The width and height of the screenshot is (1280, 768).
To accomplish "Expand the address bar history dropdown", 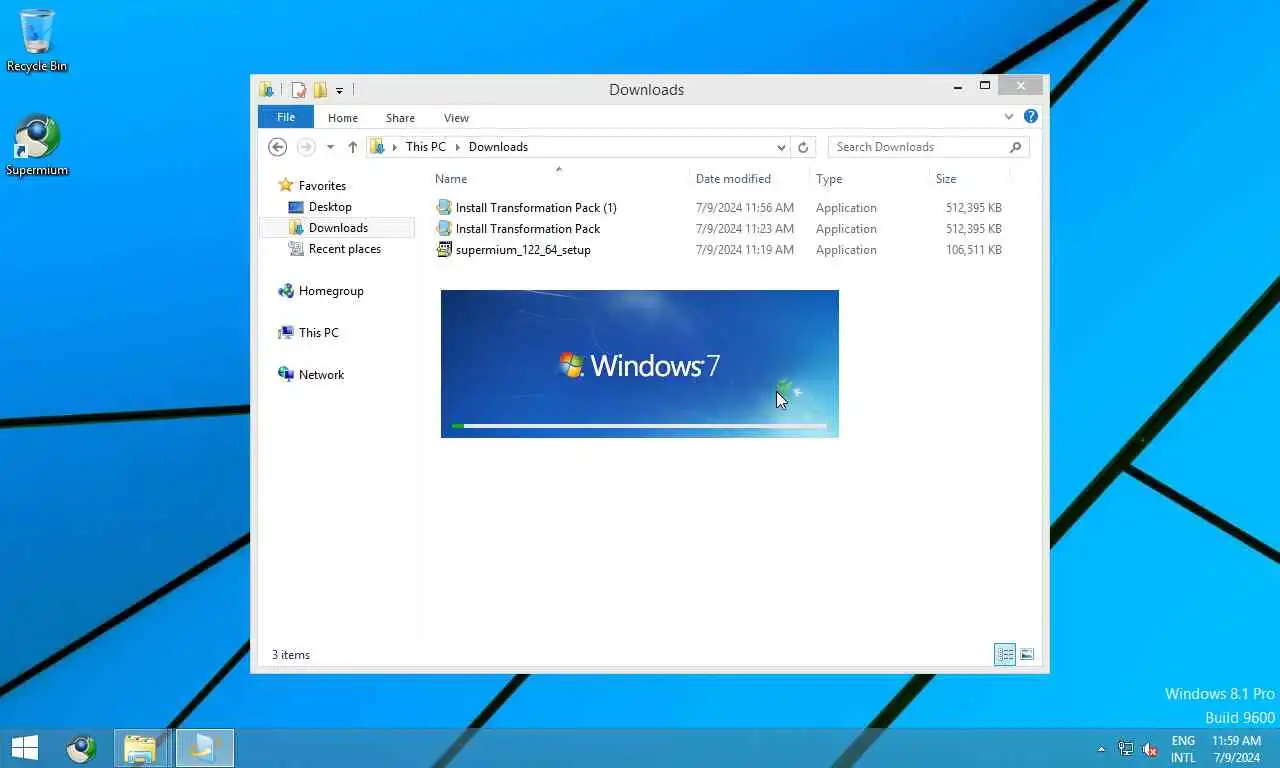I will (781, 147).
